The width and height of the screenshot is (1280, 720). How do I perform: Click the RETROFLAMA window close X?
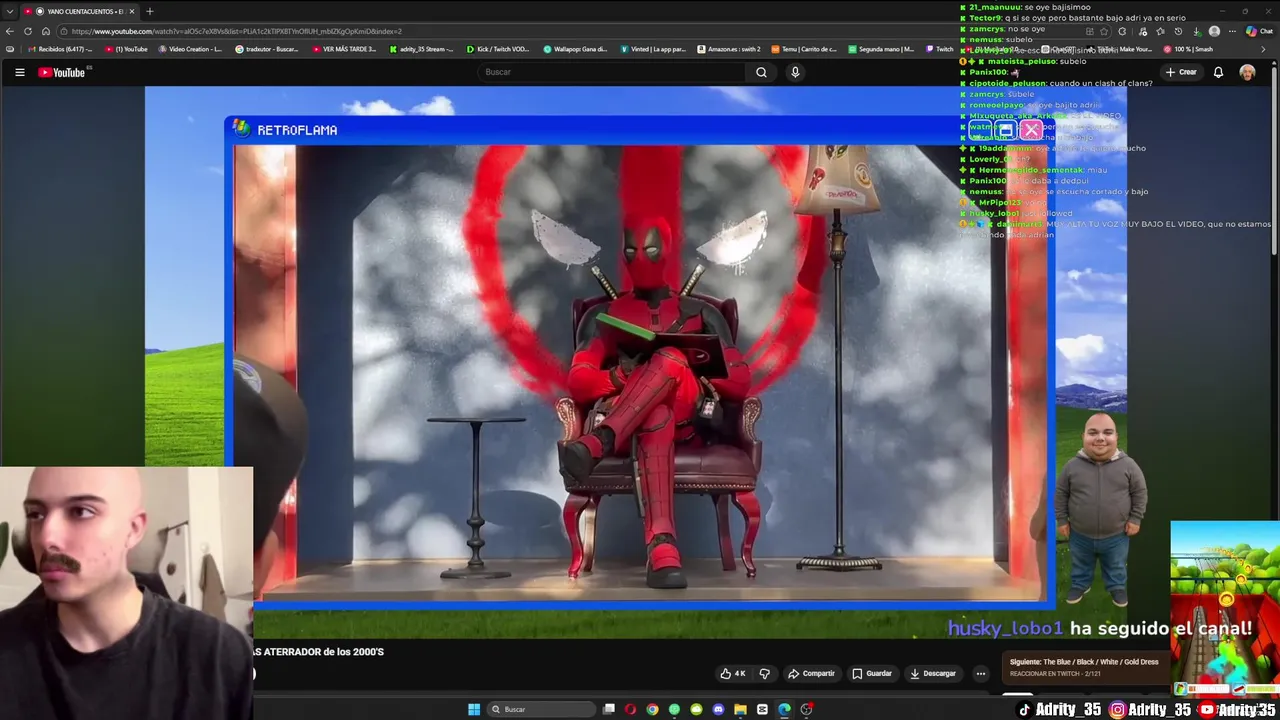click(x=1031, y=130)
